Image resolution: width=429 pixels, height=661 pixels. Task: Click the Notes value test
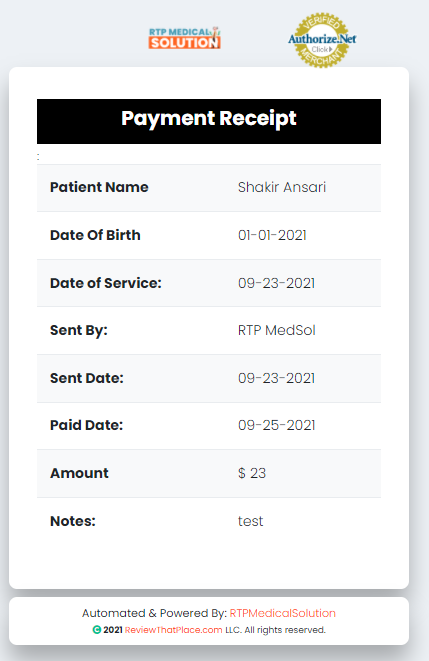[250, 521]
